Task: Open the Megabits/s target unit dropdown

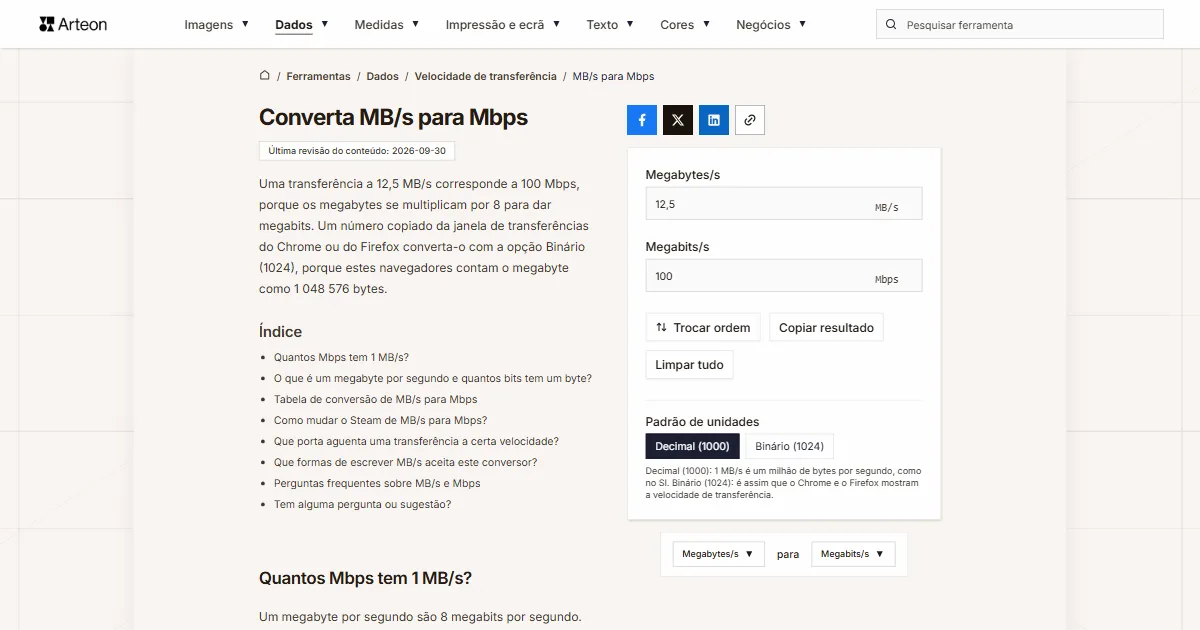Action: point(853,554)
